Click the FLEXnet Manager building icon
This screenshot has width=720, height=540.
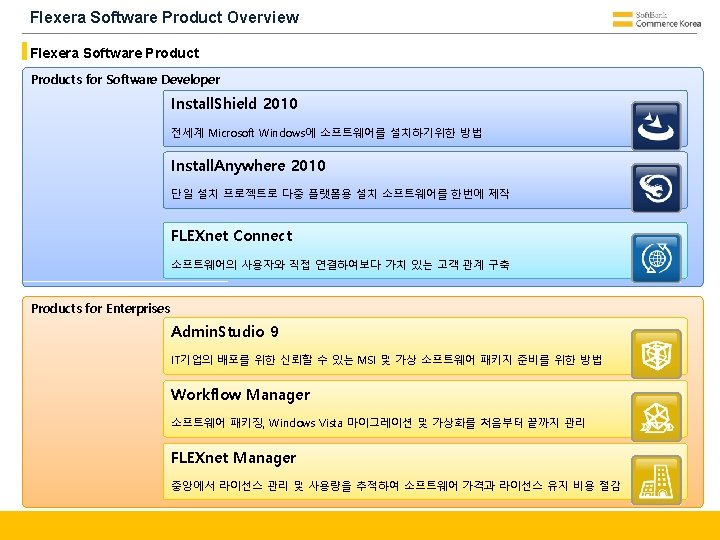tap(656, 480)
